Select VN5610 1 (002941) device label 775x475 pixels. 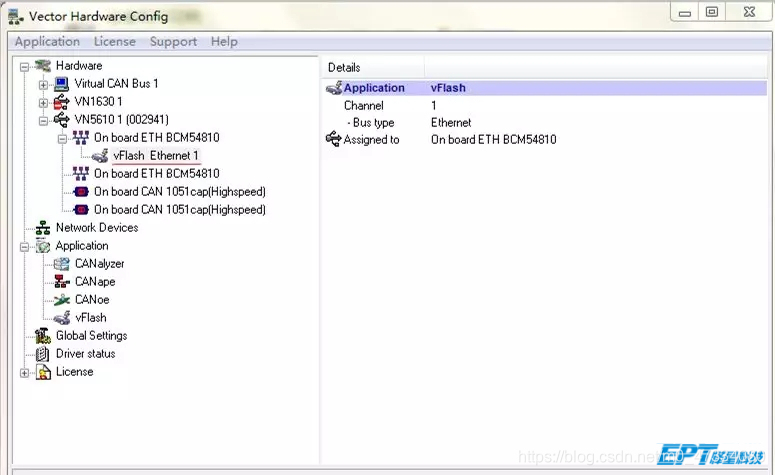pos(122,120)
